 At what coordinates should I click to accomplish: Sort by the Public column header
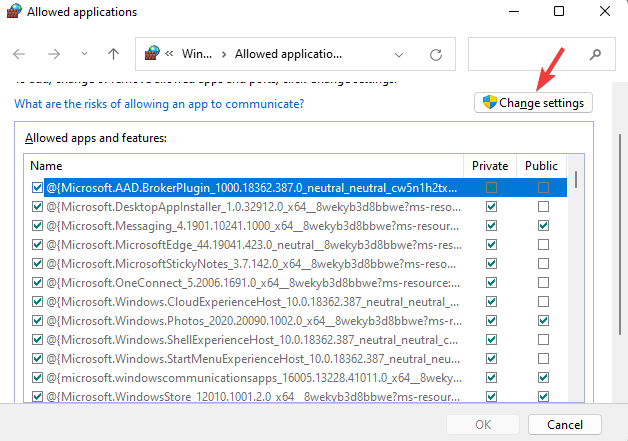[541, 166]
